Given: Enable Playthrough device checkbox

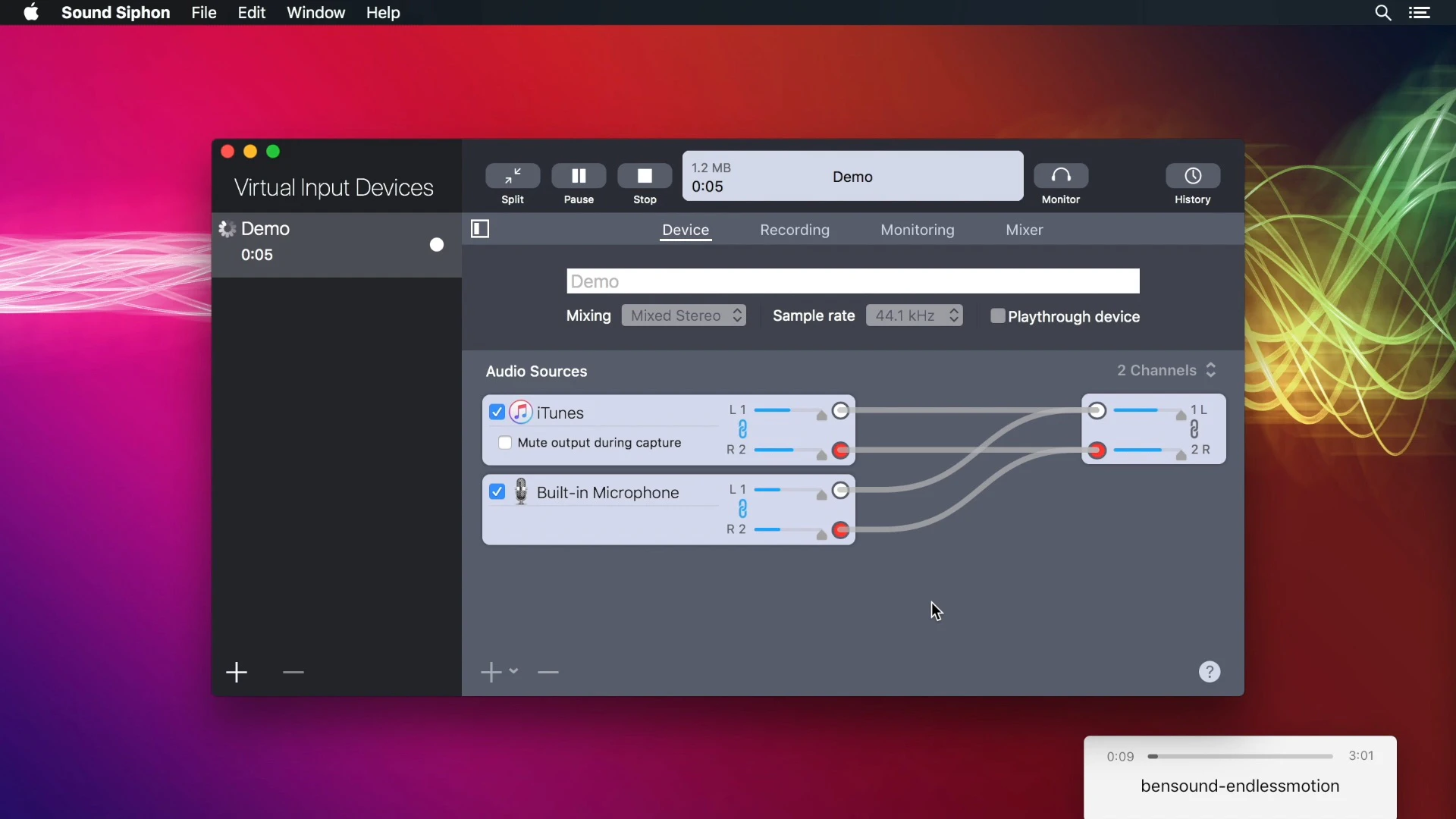Looking at the screenshot, I should click(x=998, y=316).
